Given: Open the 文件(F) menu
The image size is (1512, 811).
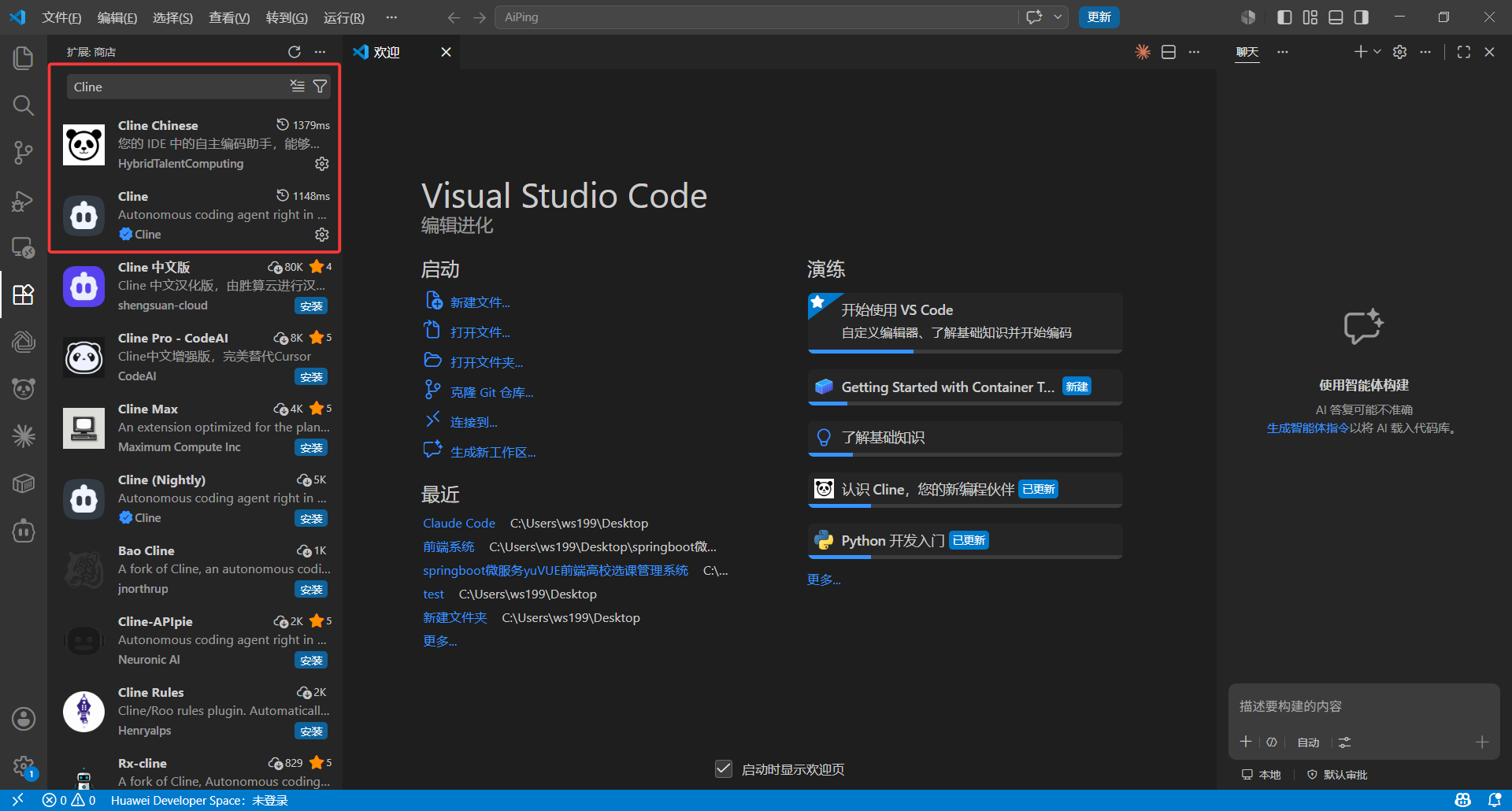Looking at the screenshot, I should [x=61, y=17].
